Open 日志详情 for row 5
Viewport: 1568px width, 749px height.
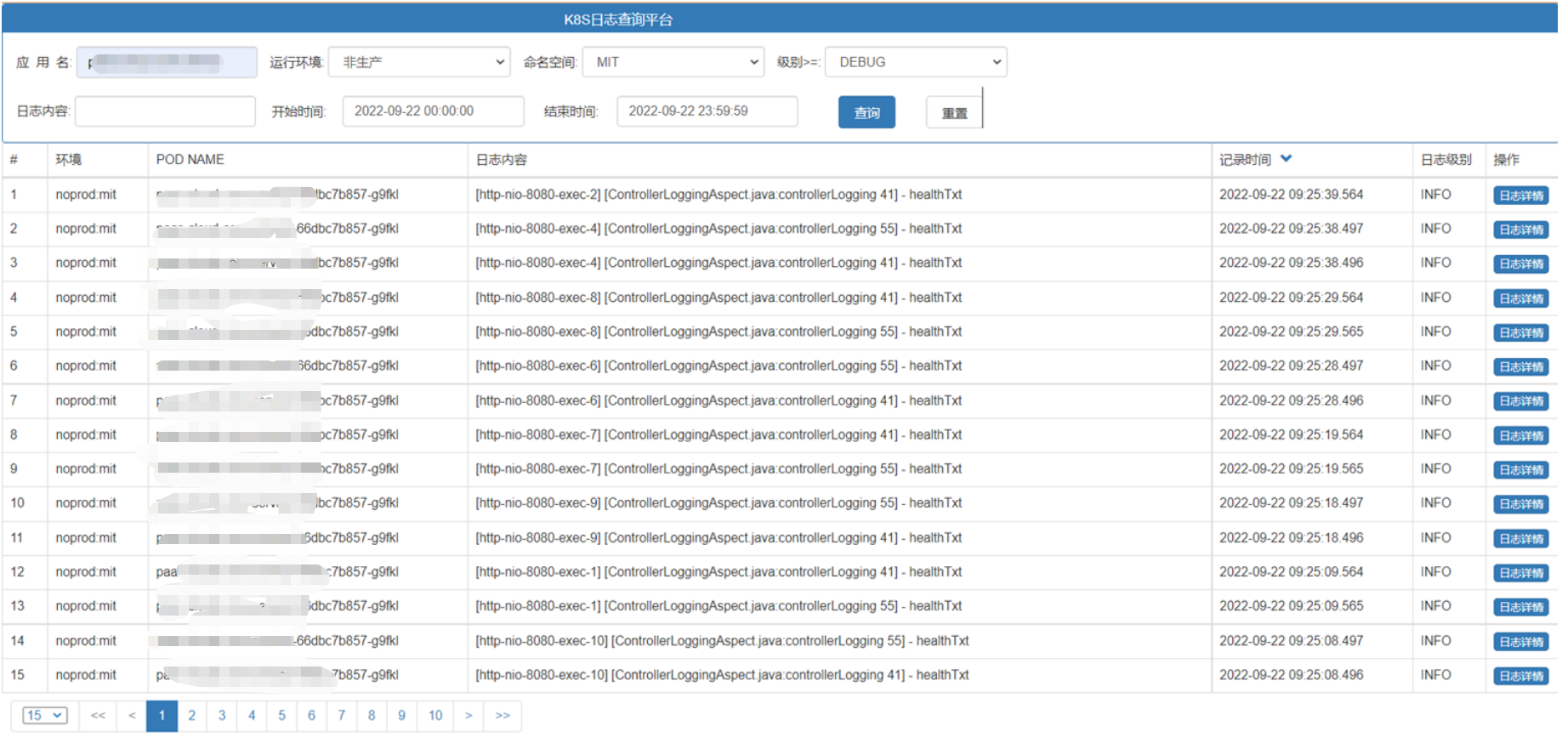point(1520,332)
